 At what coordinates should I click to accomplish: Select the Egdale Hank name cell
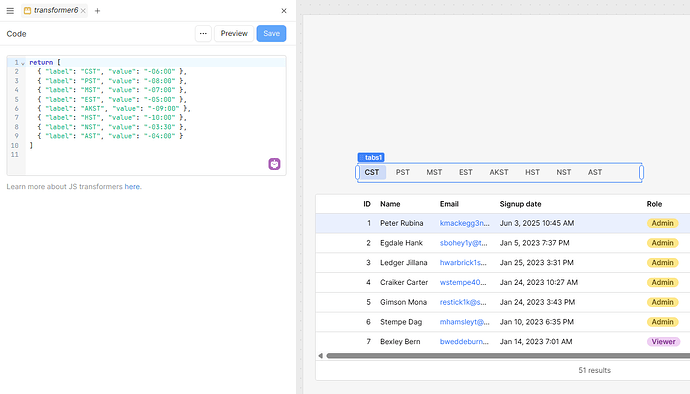401,243
